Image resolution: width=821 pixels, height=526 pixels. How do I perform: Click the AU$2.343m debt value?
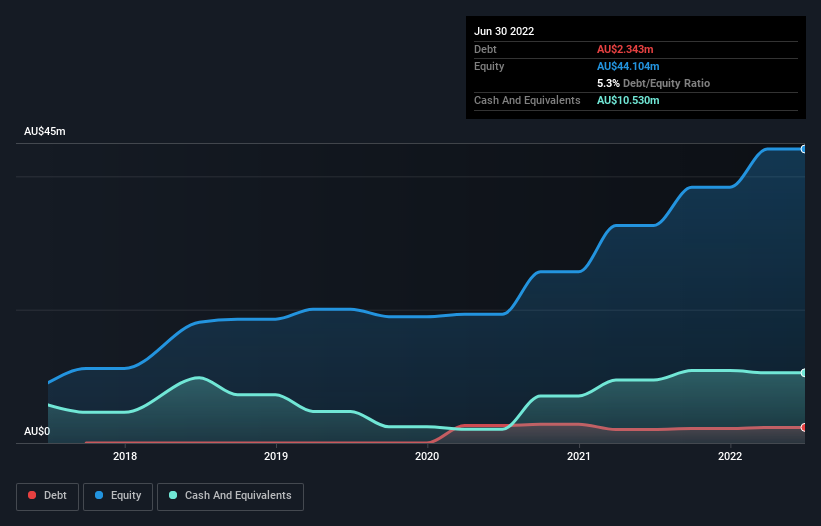(x=625, y=49)
